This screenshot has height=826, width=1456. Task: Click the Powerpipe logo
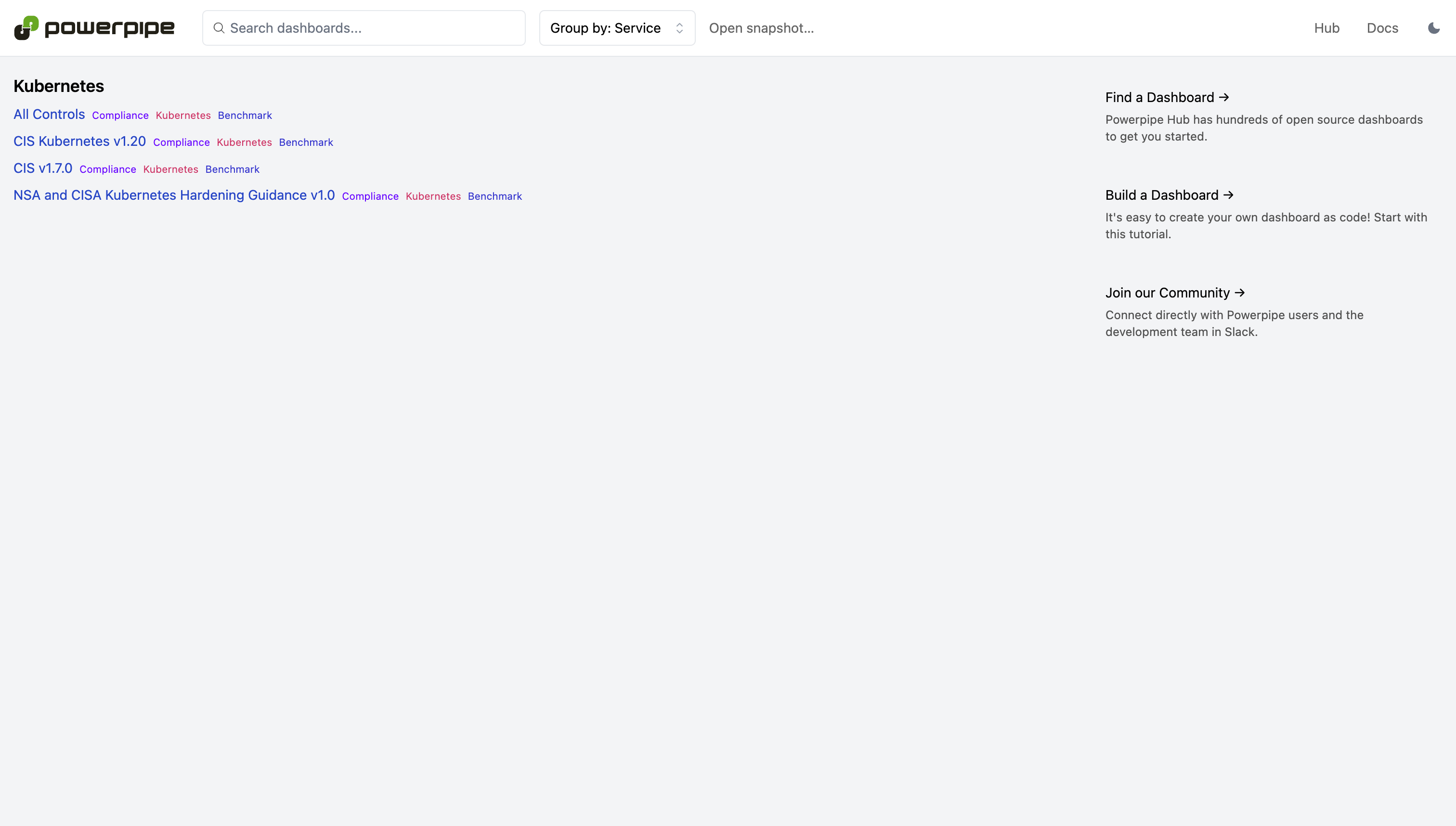click(94, 28)
